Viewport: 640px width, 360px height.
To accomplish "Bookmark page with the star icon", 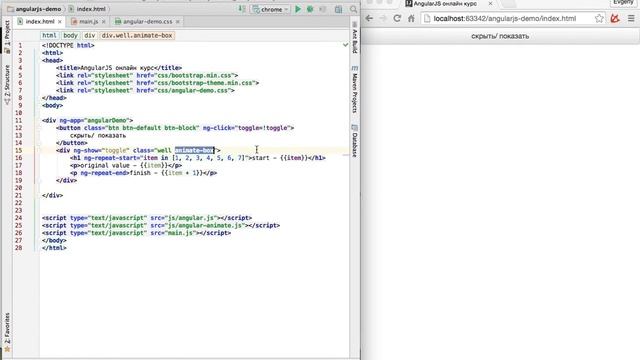I will tap(599, 18).
